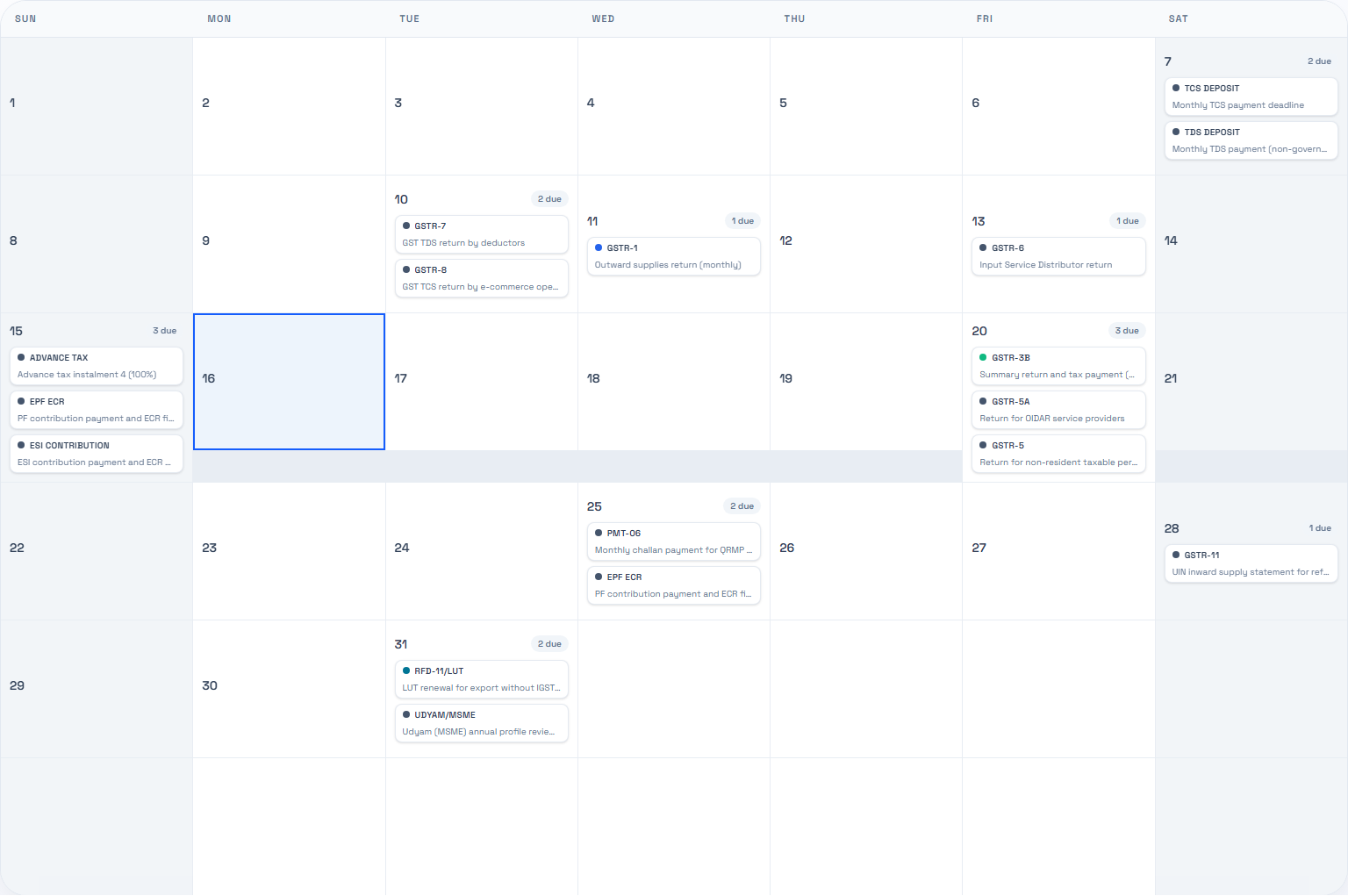Viewport: 1348px width, 896px height.
Task: Click the status dot on ADVANCE TAX
Action: tap(22, 357)
